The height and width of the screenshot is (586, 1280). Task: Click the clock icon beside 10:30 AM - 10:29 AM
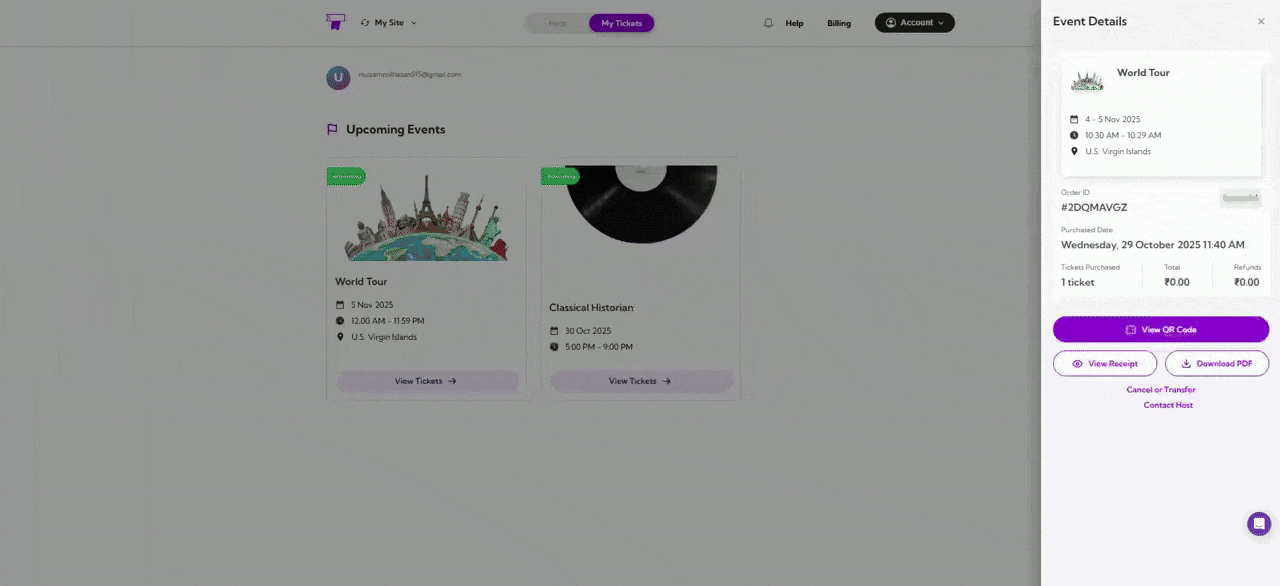[1074, 135]
